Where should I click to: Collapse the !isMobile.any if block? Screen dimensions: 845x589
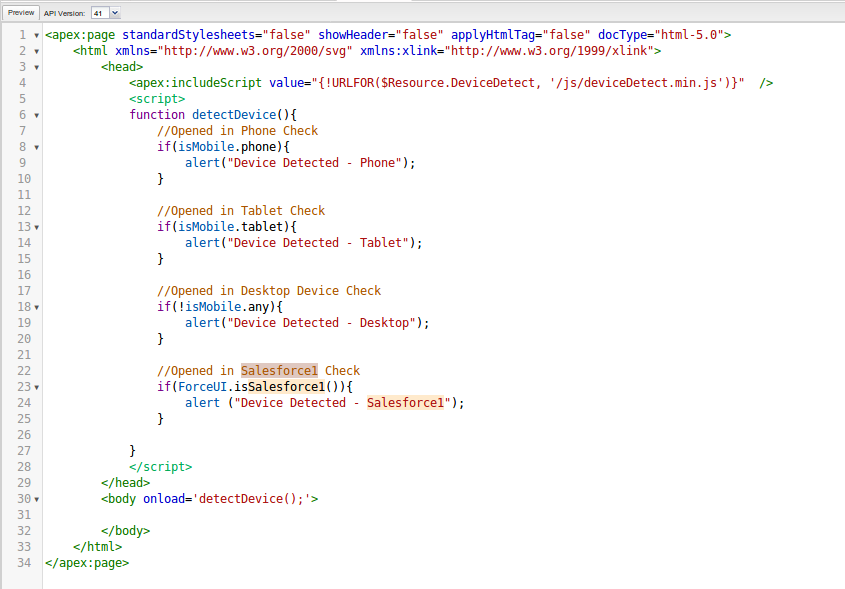pyautogui.click(x=37, y=307)
